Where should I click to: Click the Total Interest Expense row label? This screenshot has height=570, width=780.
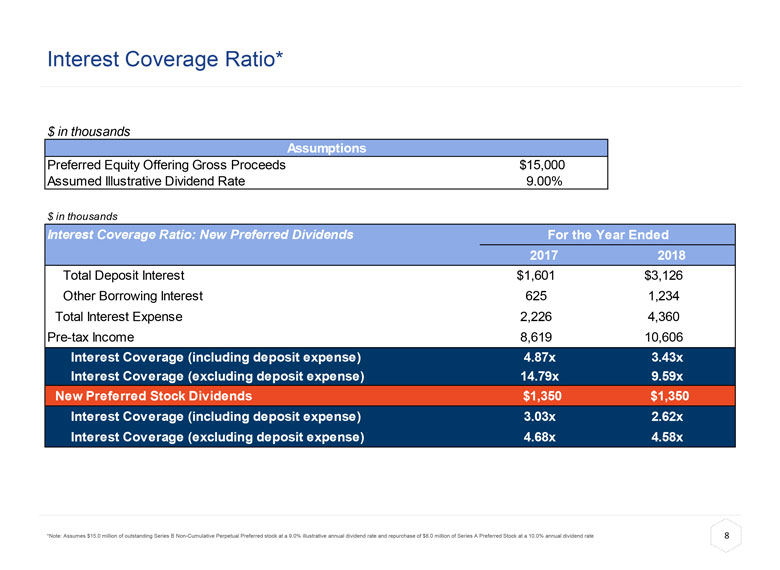click(118, 316)
